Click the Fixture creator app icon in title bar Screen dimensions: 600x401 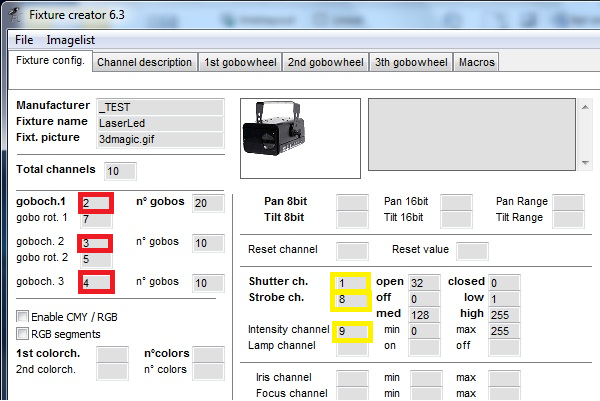tap(11, 14)
